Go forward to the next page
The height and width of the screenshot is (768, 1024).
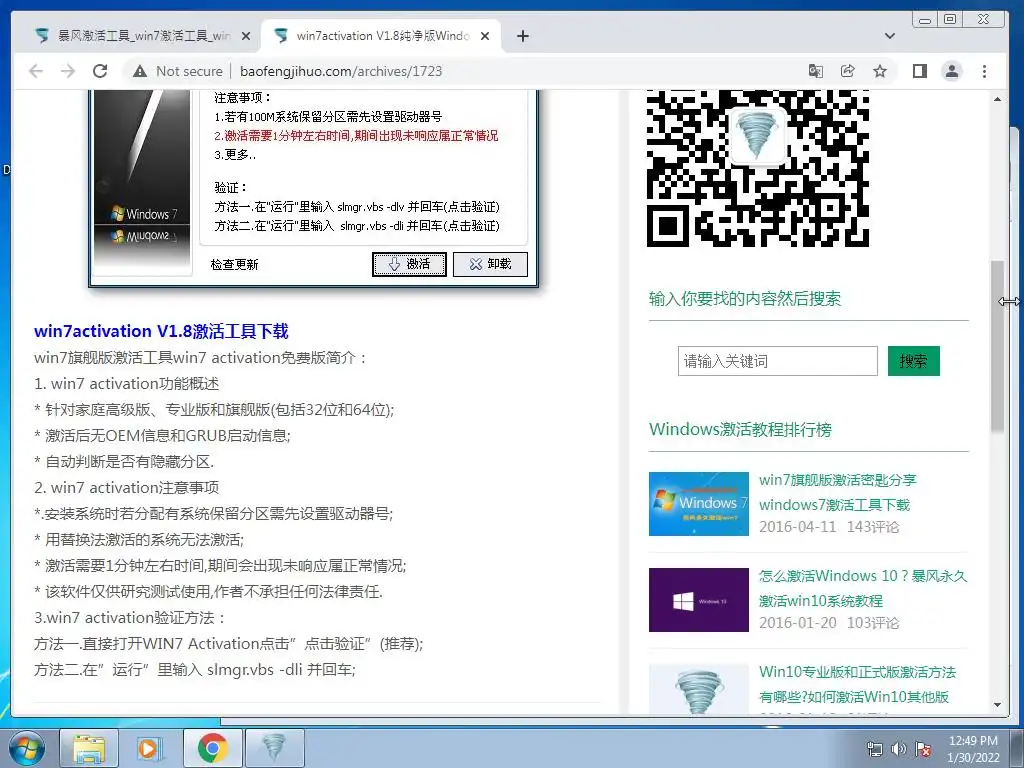(68, 71)
